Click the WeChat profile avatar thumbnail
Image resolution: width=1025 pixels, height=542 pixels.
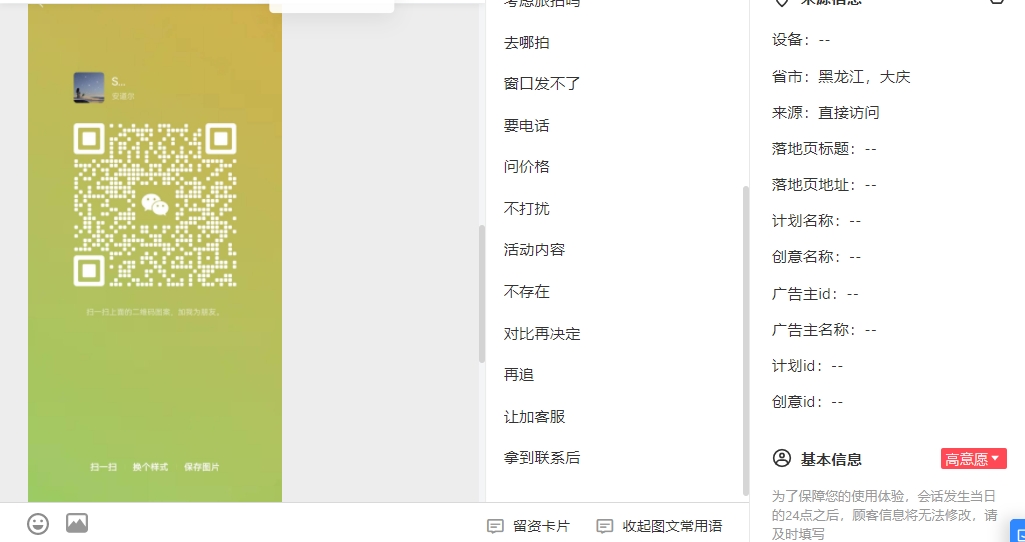tap(89, 88)
